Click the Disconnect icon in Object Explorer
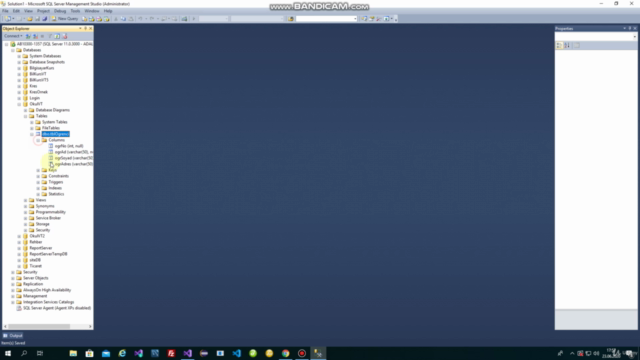 pos(36,36)
